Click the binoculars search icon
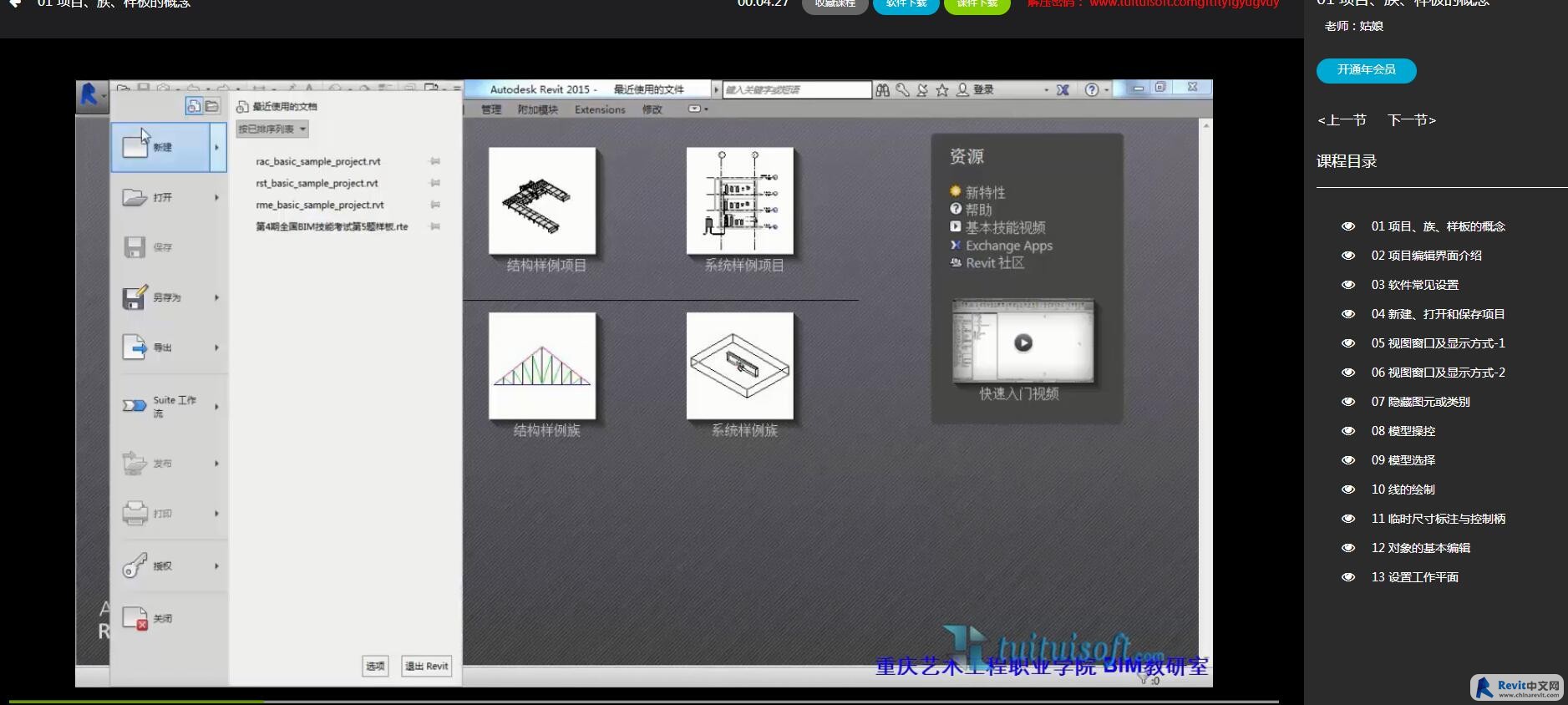This screenshot has height=705, width=1568. pyautogui.click(x=882, y=89)
